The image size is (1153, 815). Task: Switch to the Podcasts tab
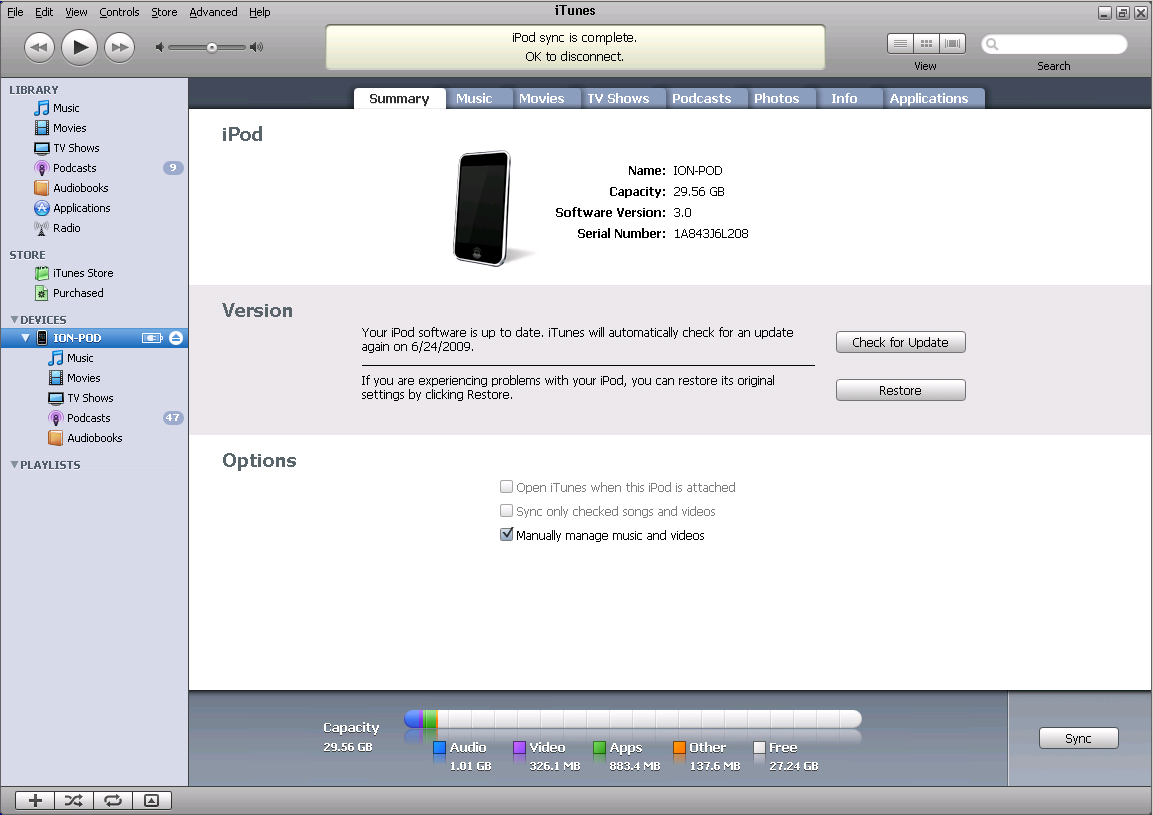702,99
